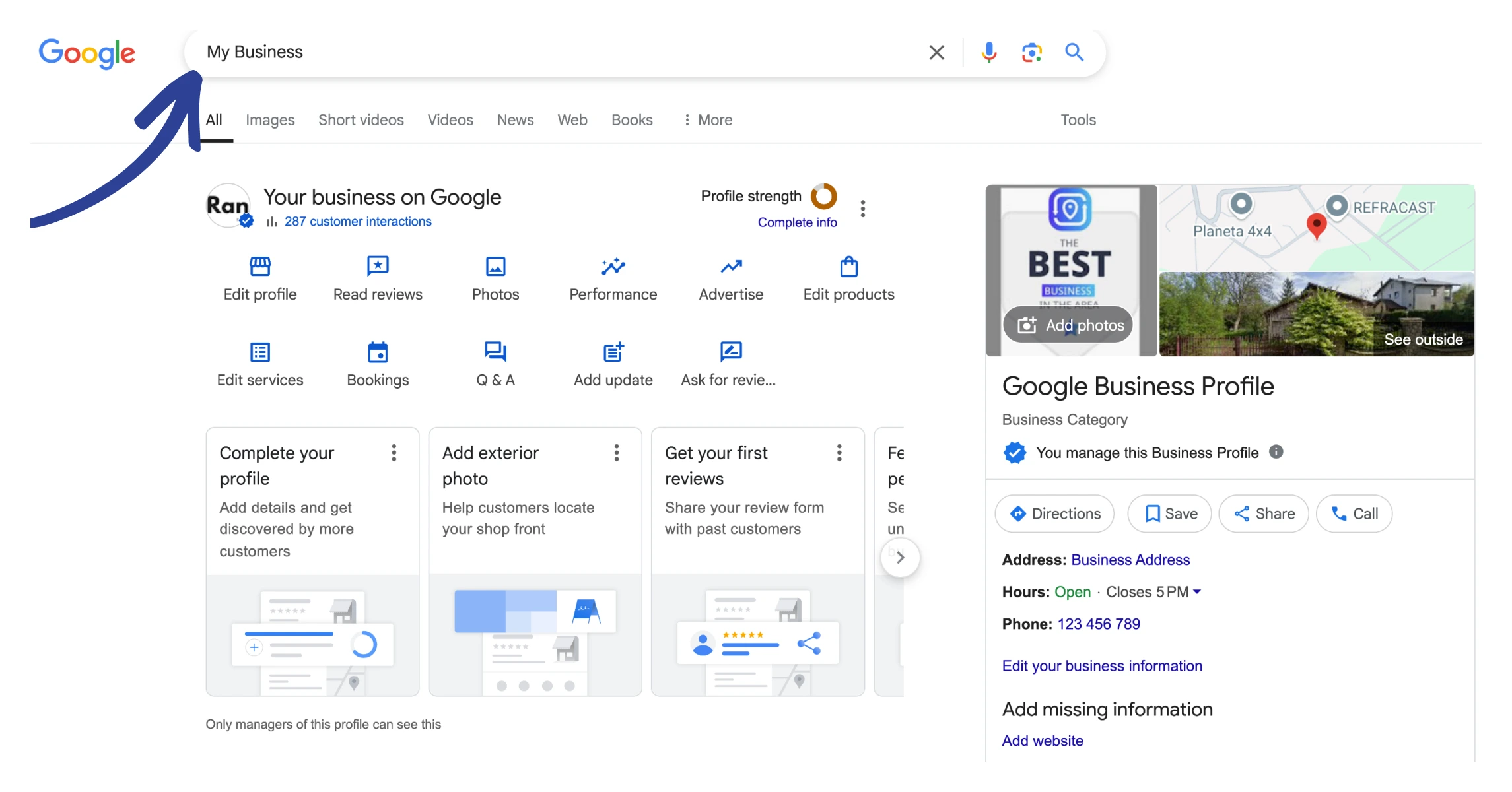Click the Complete info link

click(797, 222)
